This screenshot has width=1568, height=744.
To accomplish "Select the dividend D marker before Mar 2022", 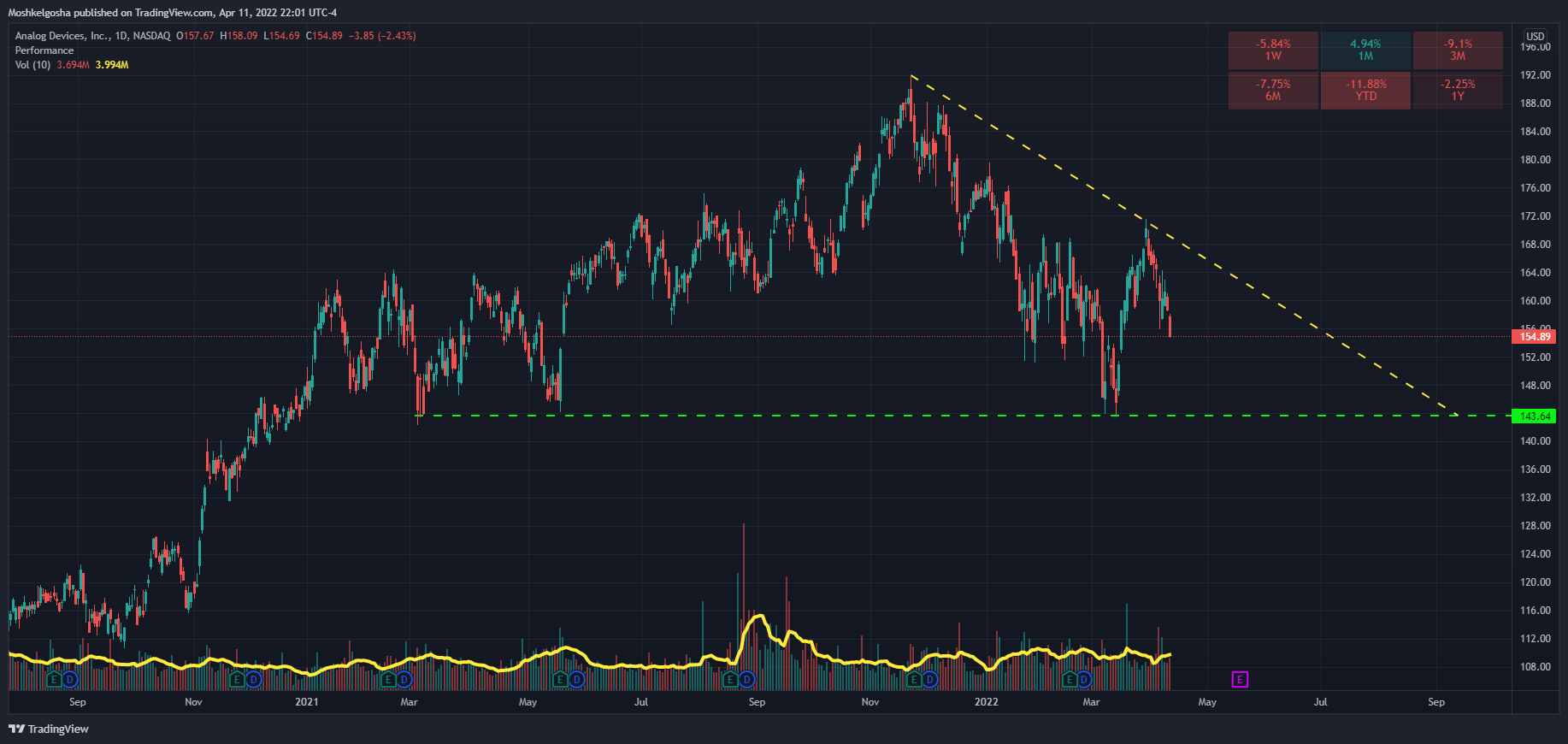I will [1084, 680].
